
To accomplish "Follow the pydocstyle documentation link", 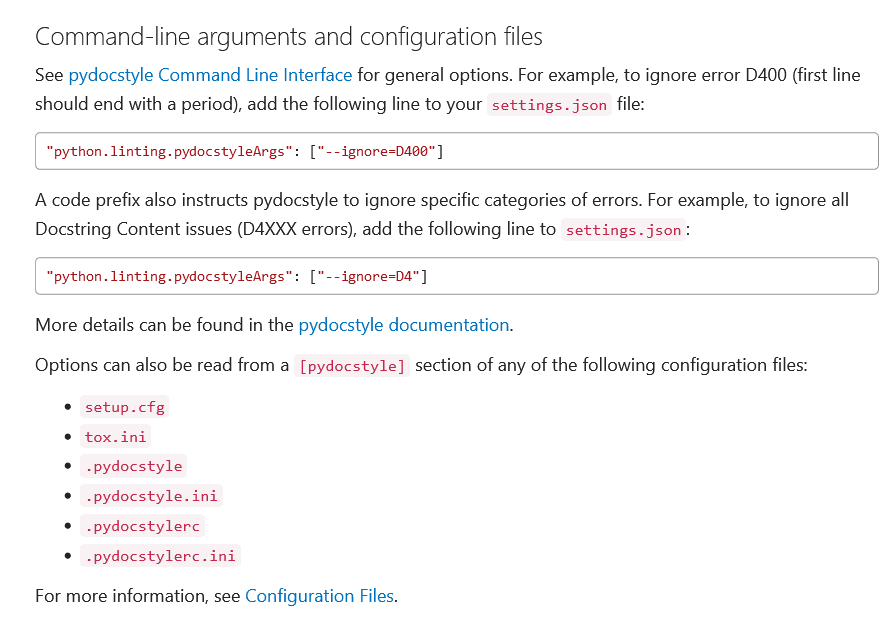I will coord(404,325).
